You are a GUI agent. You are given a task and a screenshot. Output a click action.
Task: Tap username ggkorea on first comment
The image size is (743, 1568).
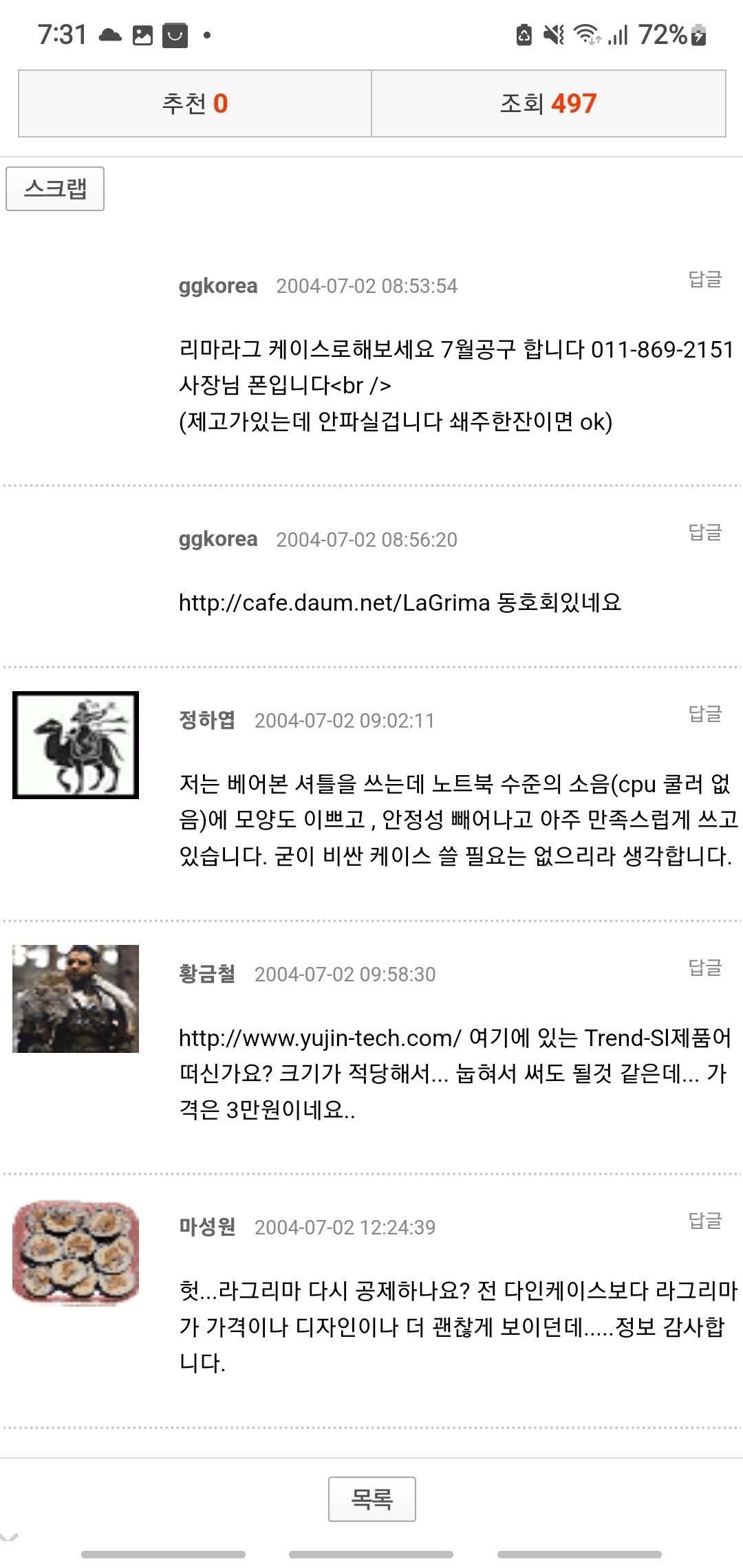pos(218,286)
